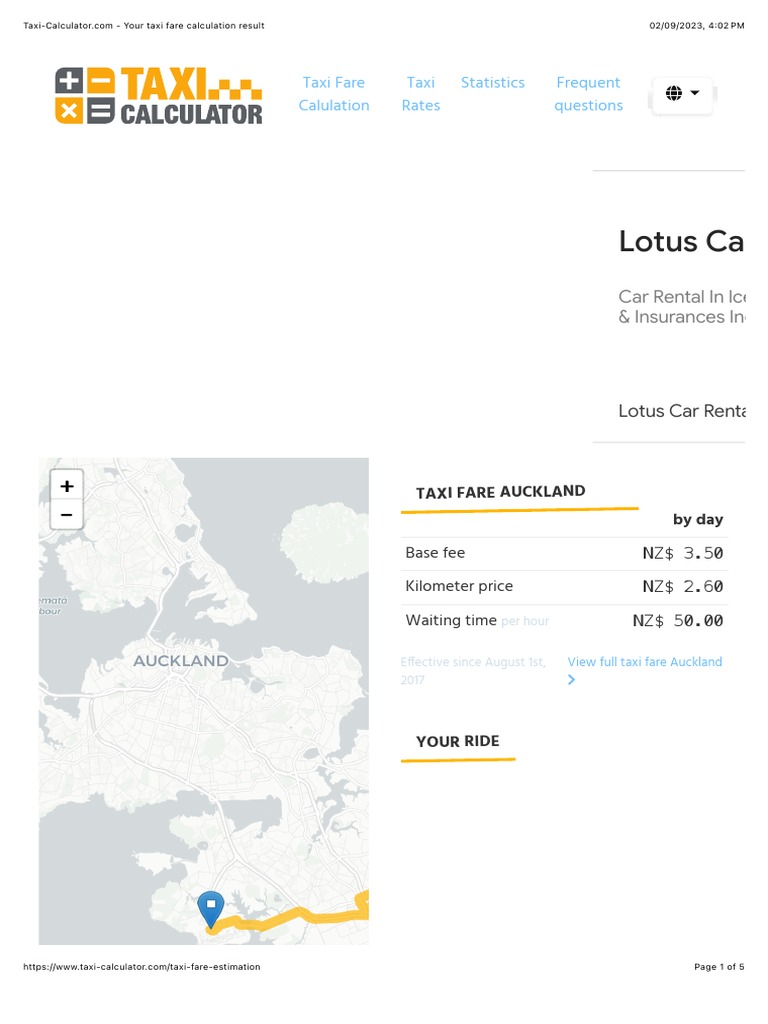
Task: Click View full taxi fare Auckland link
Action: pyautogui.click(x=644, y=662)
